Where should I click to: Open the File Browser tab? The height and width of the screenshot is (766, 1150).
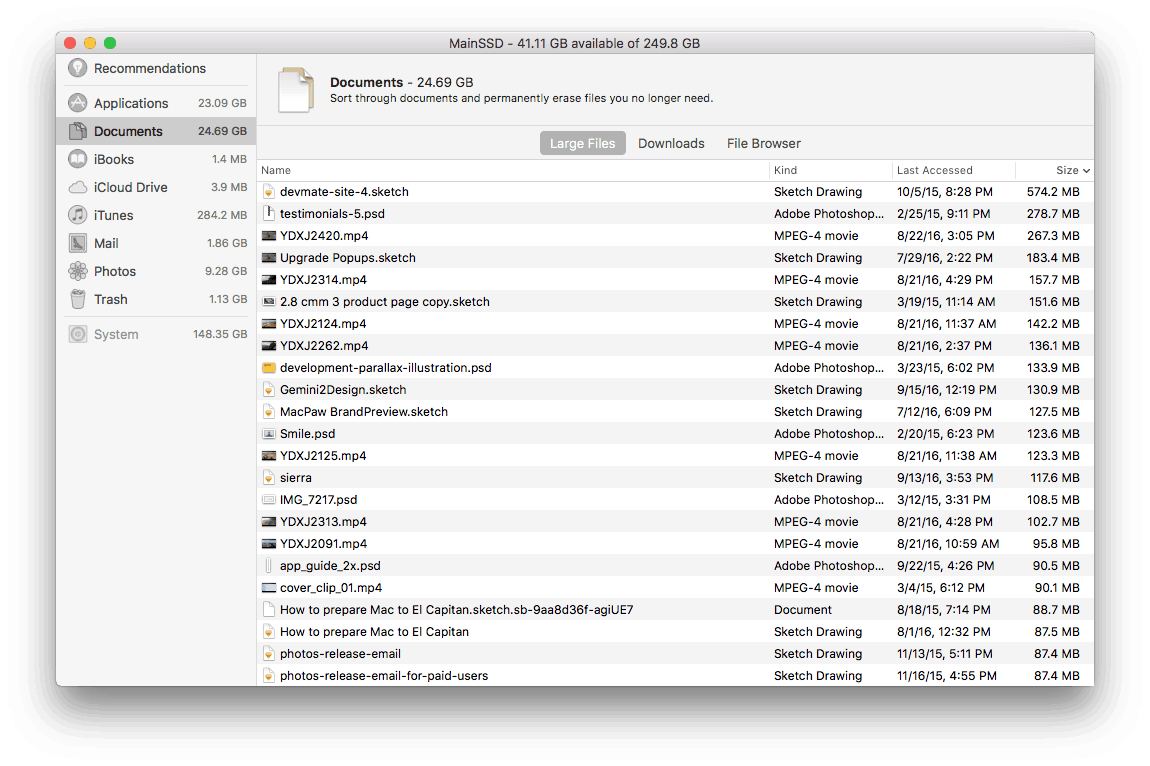click(763, 143)
